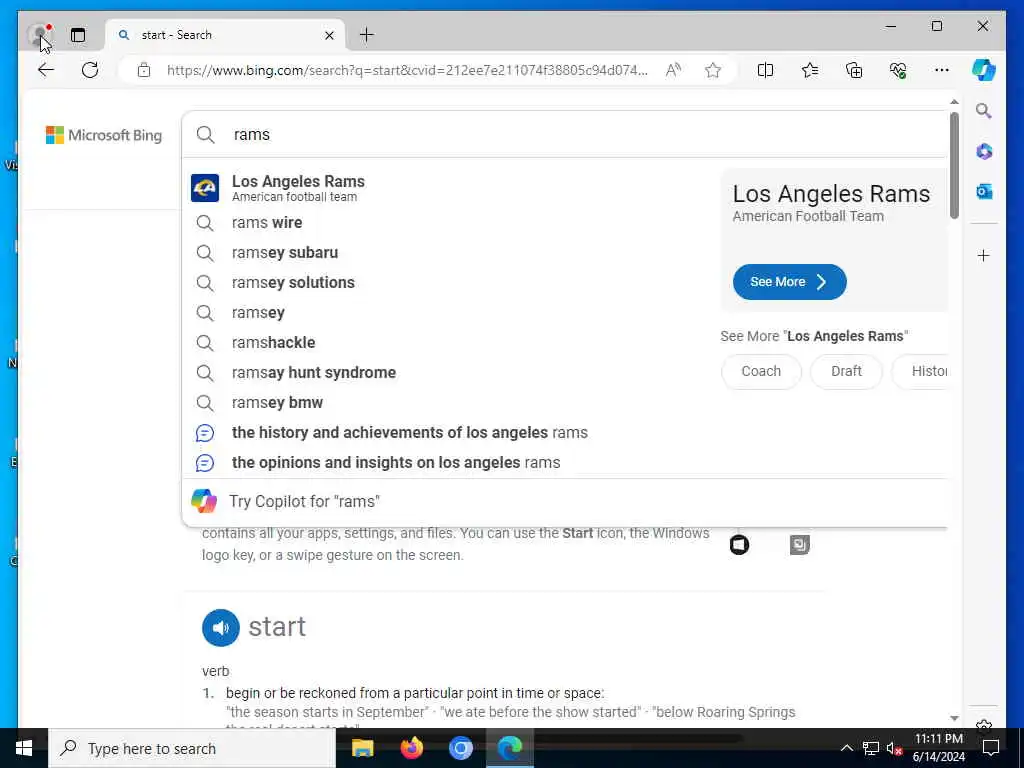The height and width of the screenshot is (768, 1024).
Task: Close the start - Search tab
Action: (x=329, y=35)
